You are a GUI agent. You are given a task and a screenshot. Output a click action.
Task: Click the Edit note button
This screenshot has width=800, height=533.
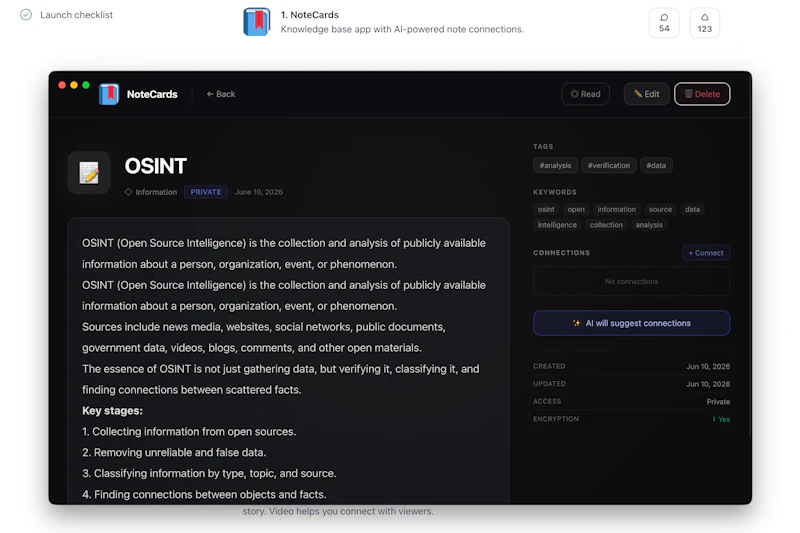[646, 94]
